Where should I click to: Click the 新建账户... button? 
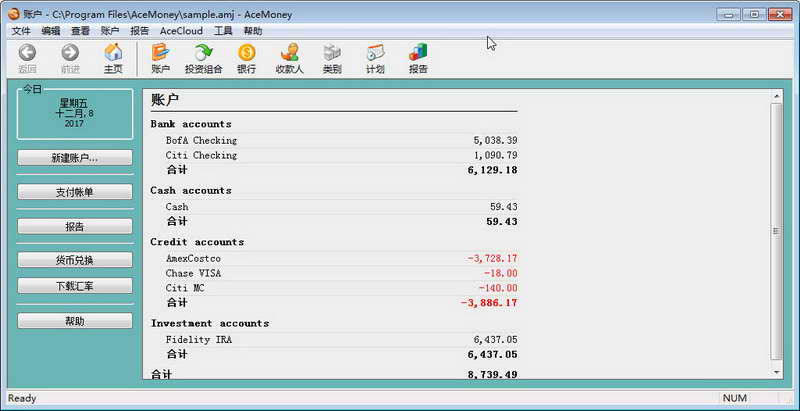(x=75, y=158)
